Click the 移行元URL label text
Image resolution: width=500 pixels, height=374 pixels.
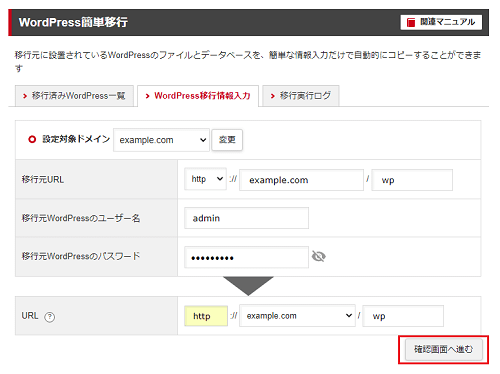(x=43, y=179)
